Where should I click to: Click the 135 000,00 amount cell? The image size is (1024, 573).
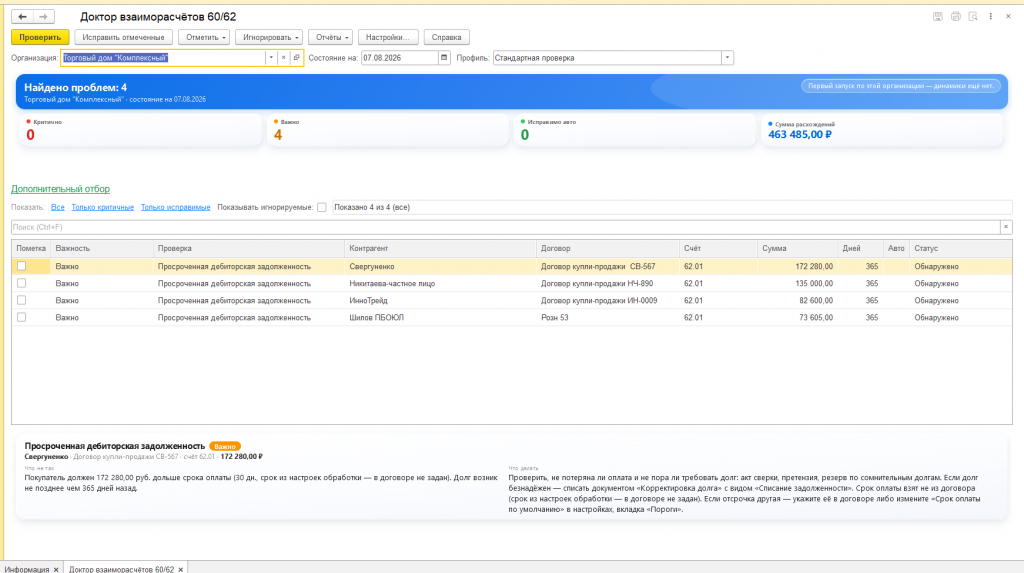pos(797,283)
